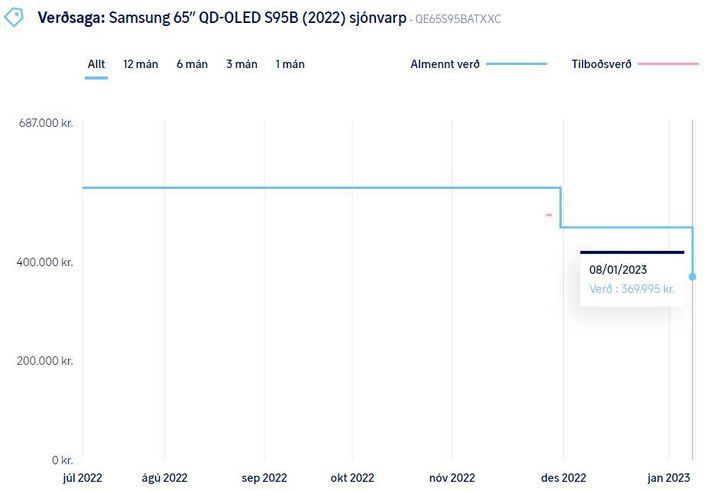Toggle the Almennt verð legend series
Viewport: 713px width, 491px height.
(x=445, y=64)
